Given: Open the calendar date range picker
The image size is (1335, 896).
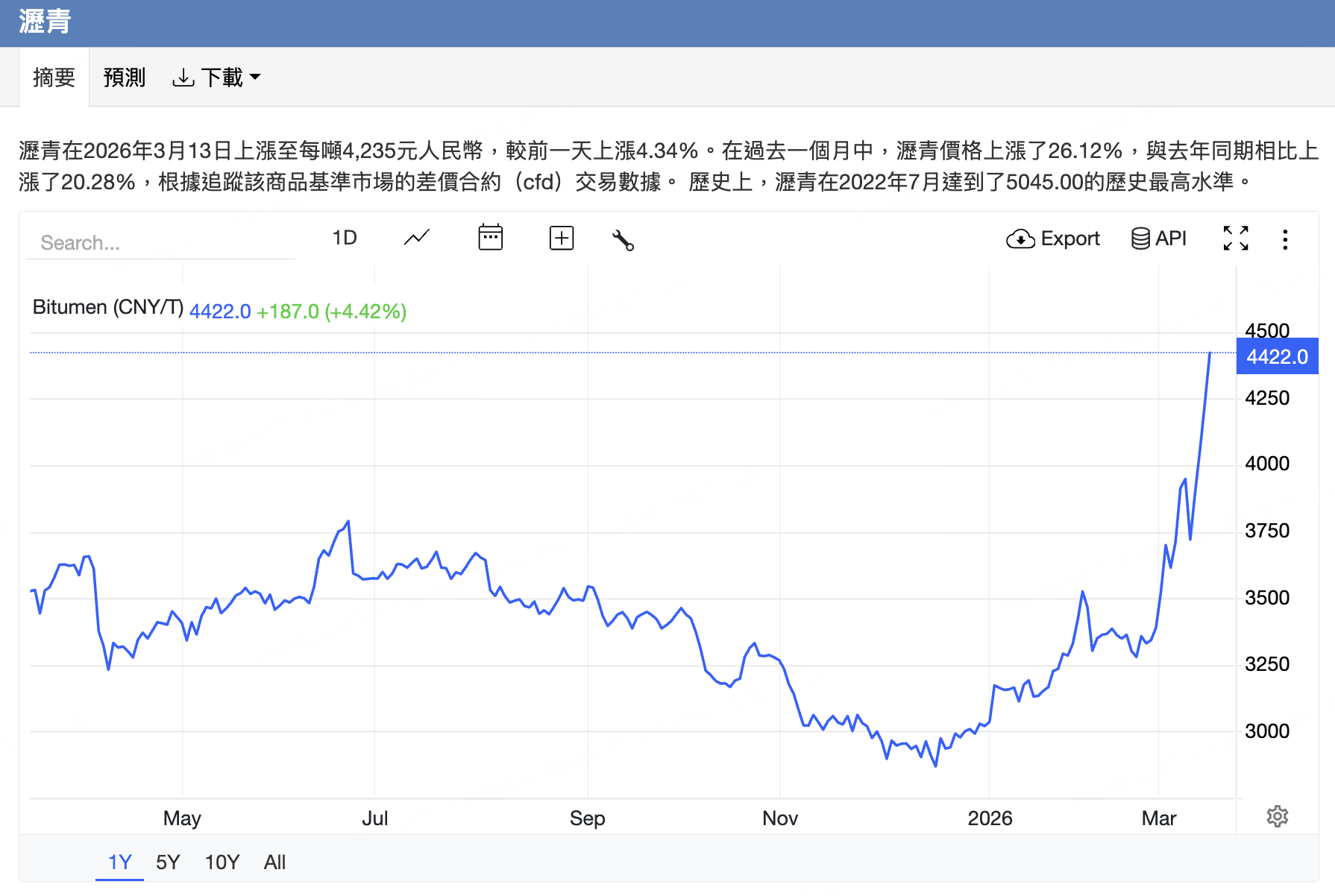Looking at the screenshot, I should 489,238.
